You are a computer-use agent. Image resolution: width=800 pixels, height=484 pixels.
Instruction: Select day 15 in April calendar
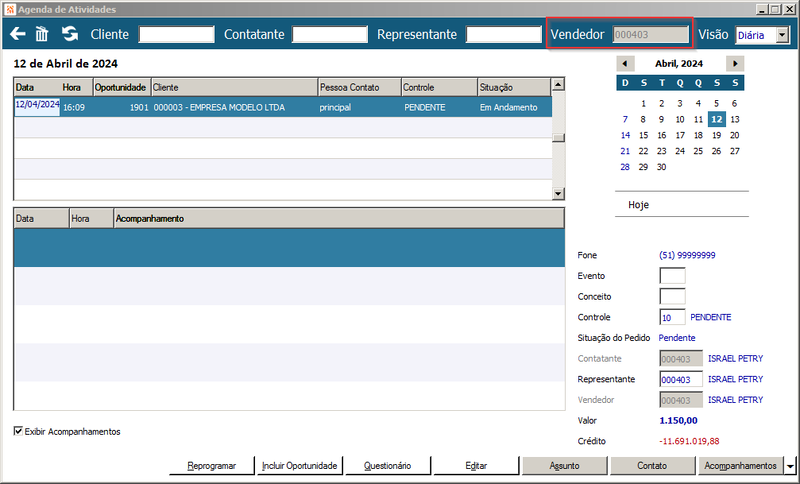tap(643, 135)
